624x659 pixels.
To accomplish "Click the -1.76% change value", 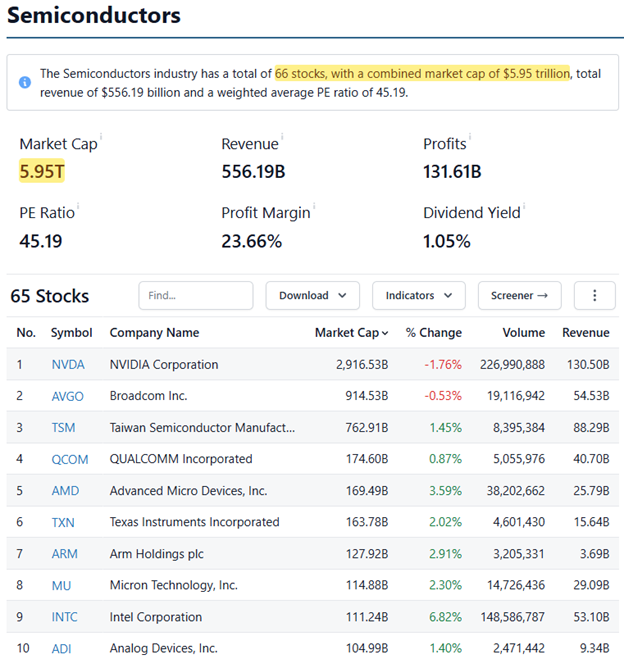I will (x=443, y=364).
